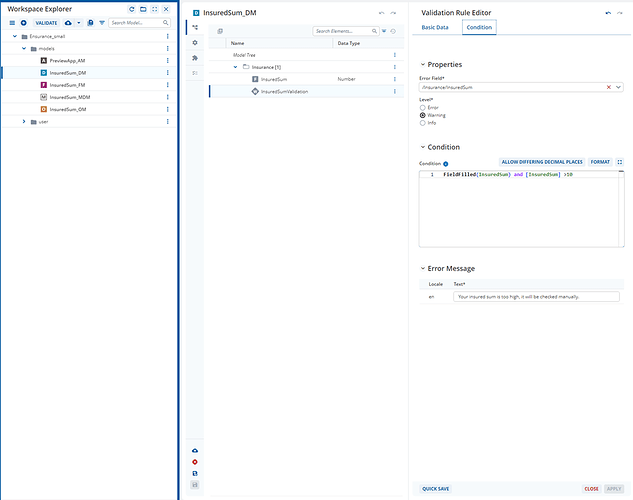
Task: Open the kebab menu for user folder
Action: [x=168, y=121]
